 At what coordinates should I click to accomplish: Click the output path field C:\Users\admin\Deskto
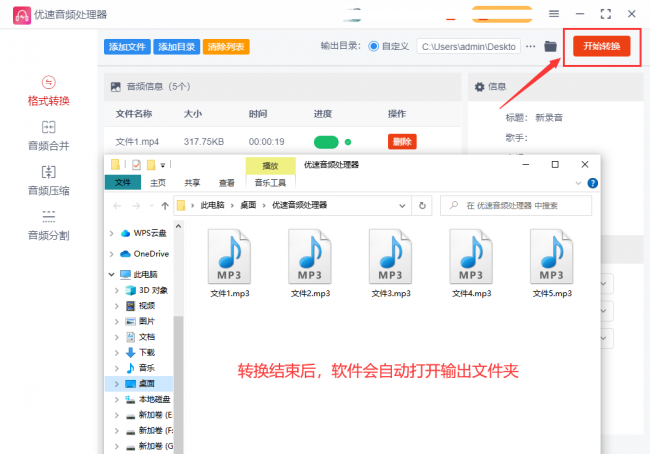tap(469, 47)
